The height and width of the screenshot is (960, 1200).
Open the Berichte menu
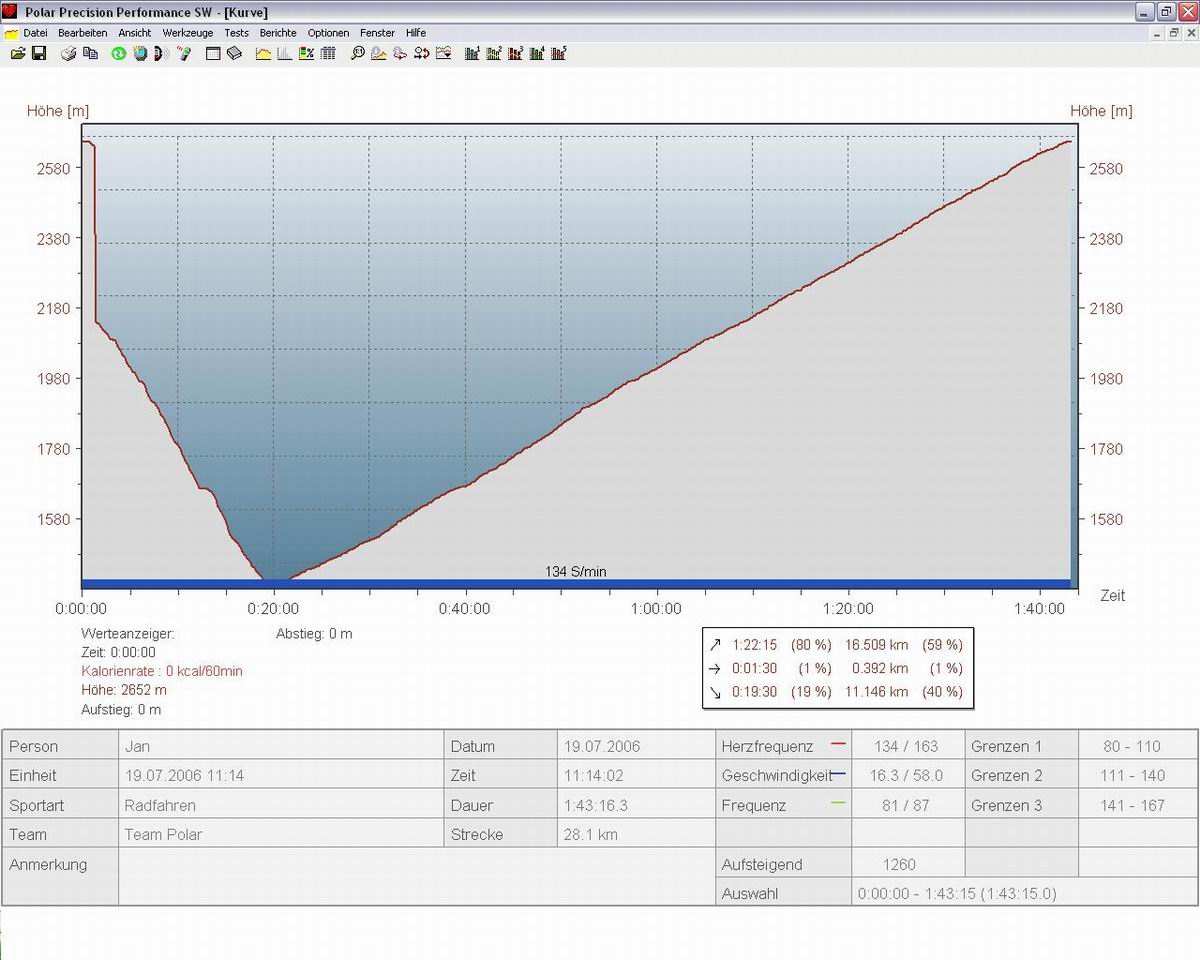[278, 33]
